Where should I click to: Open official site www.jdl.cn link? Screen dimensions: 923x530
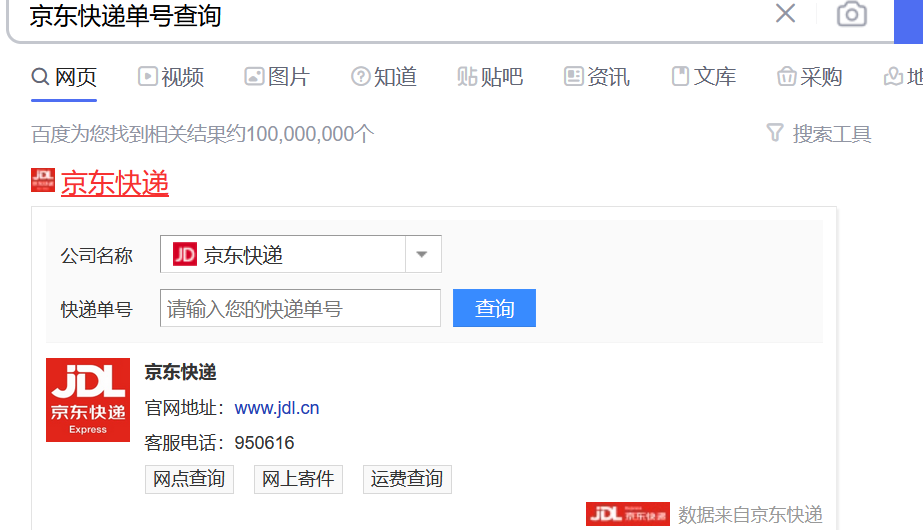[277, 408]
